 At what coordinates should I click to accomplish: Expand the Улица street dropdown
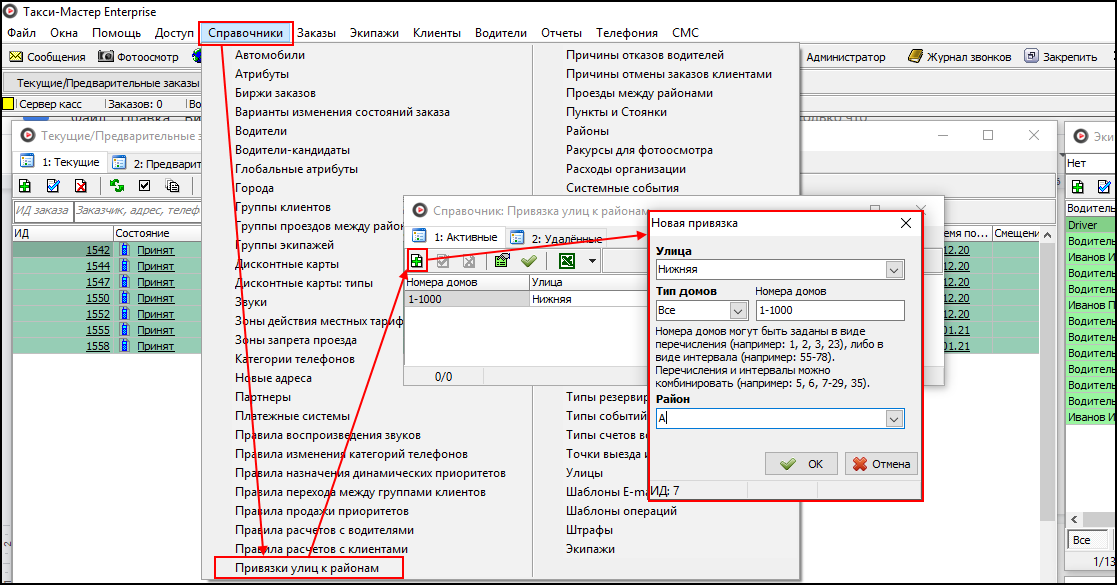[893, 270]
